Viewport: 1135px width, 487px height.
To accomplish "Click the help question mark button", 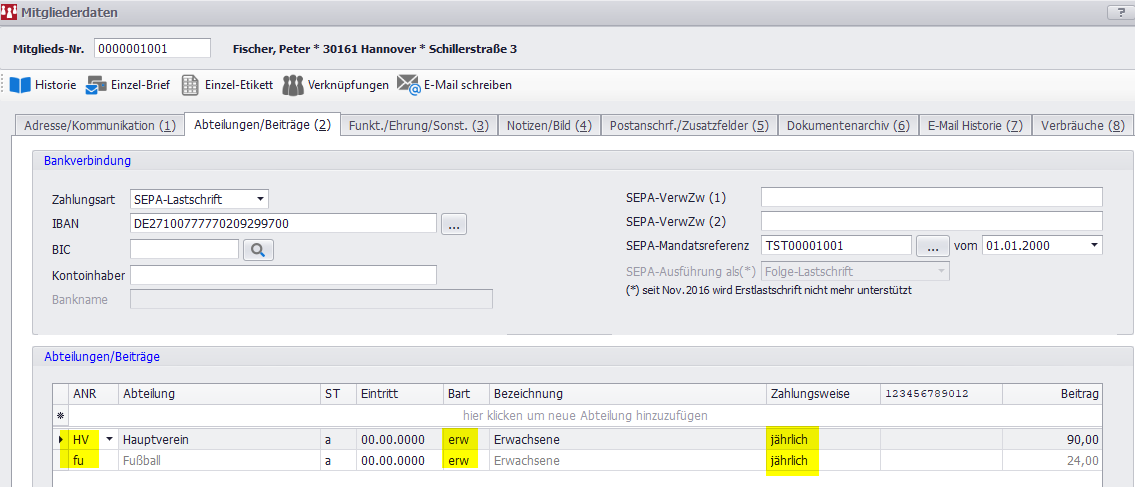I will [1116, 12].
